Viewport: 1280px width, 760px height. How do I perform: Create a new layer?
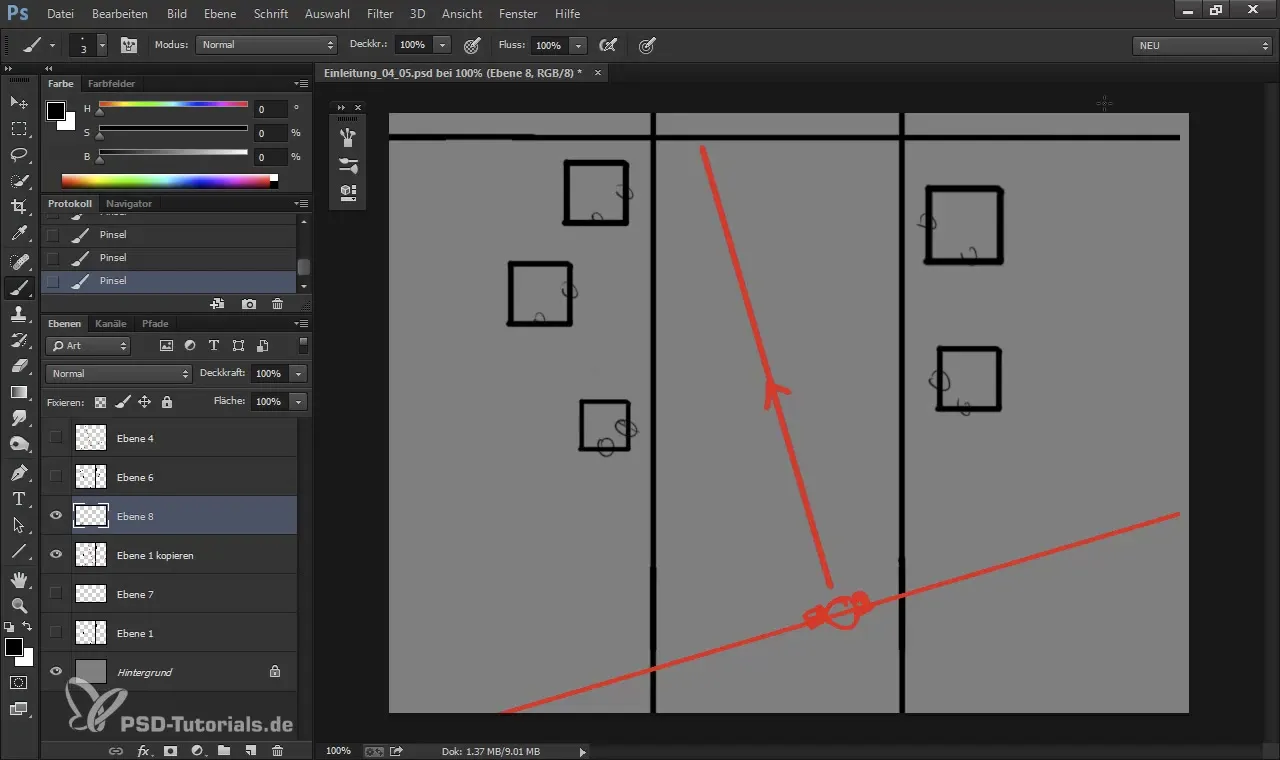(251, 750)
